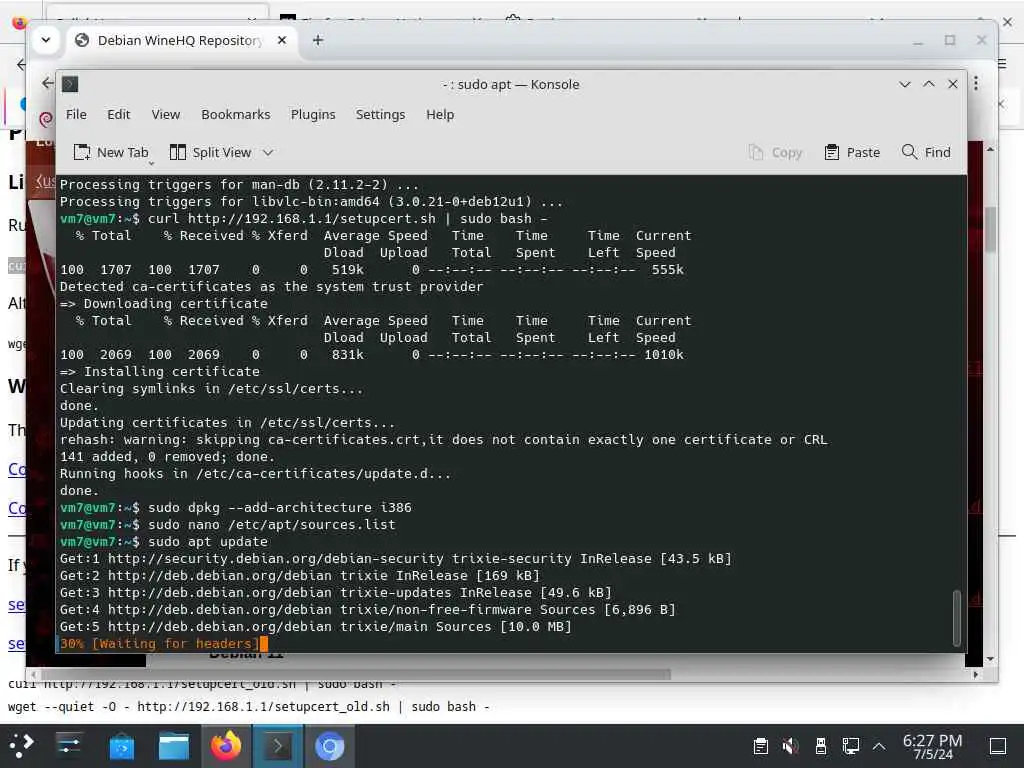
Task: Open the browser vertical dots menu
Action: click(976, 84)
